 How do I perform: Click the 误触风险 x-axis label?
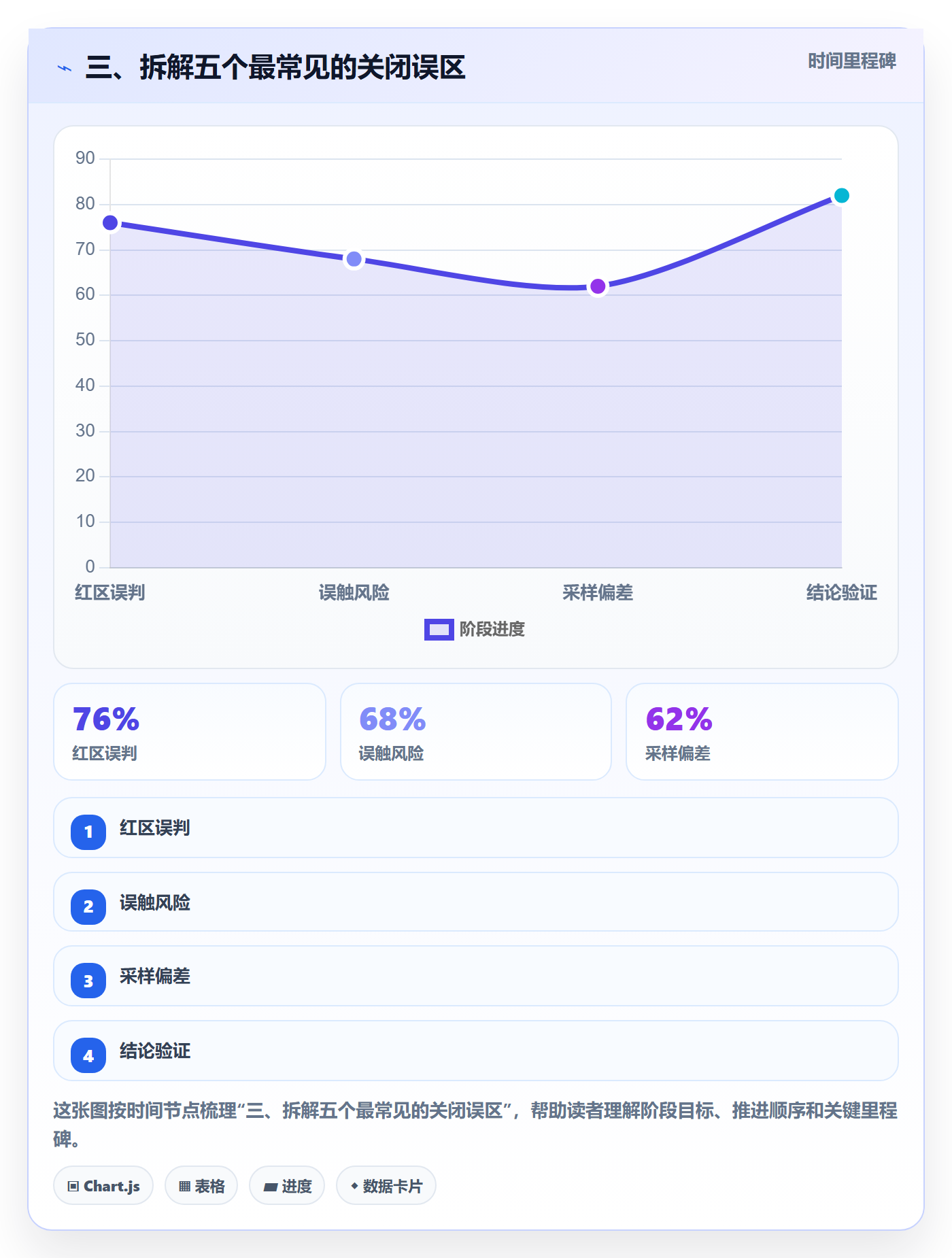(354, 593)
